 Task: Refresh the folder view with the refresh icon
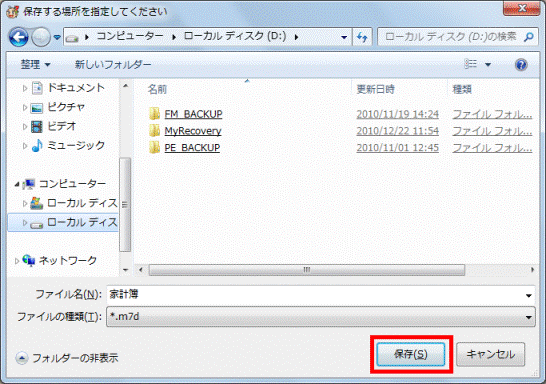coord(362,37)
